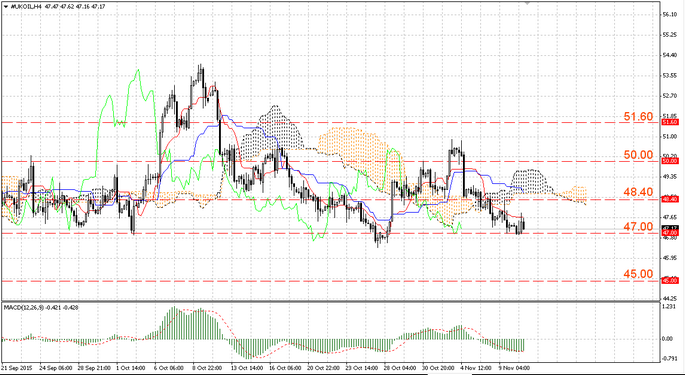This screenshot has height=375, width=685.
Task: Click the 6 Oct 06:00 time label
Action: pos(168,368)
